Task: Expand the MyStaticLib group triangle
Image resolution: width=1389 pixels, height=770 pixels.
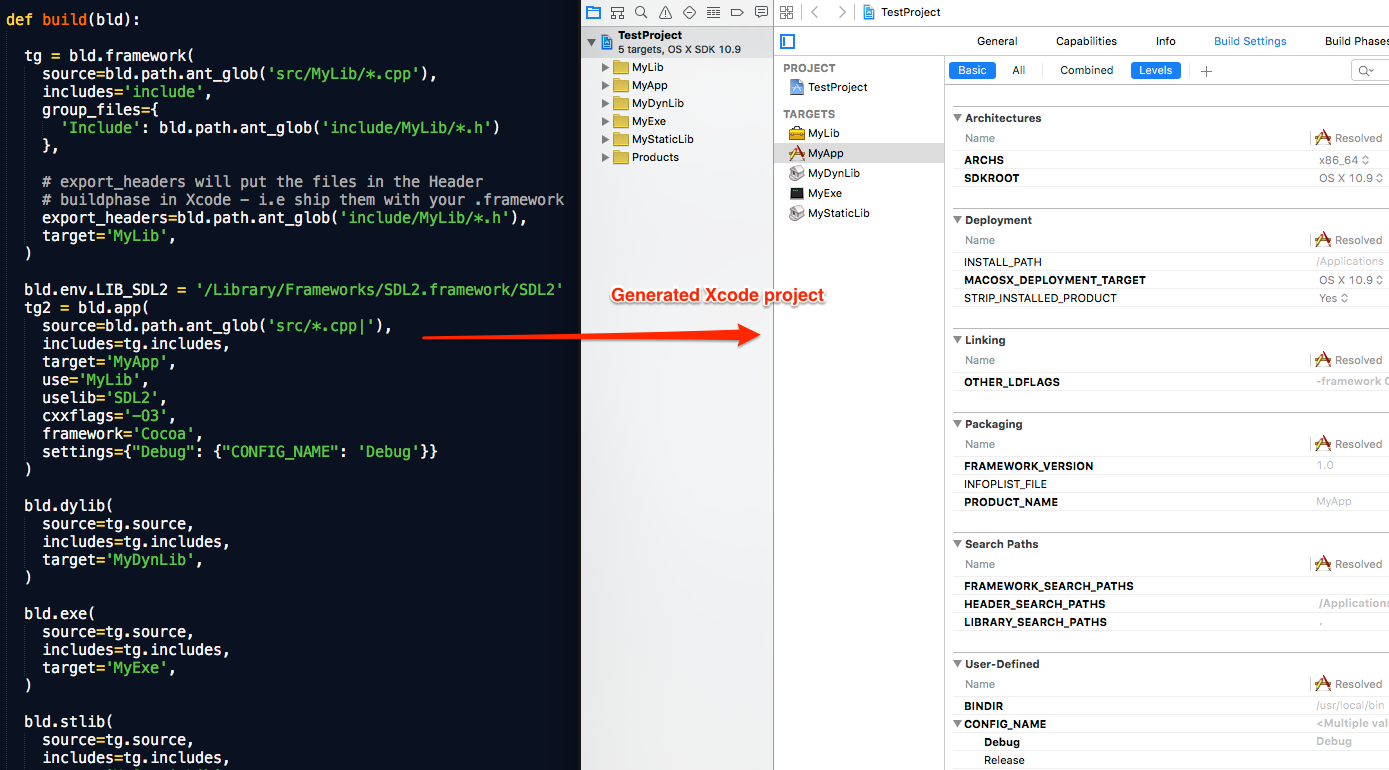Action: 606,139
